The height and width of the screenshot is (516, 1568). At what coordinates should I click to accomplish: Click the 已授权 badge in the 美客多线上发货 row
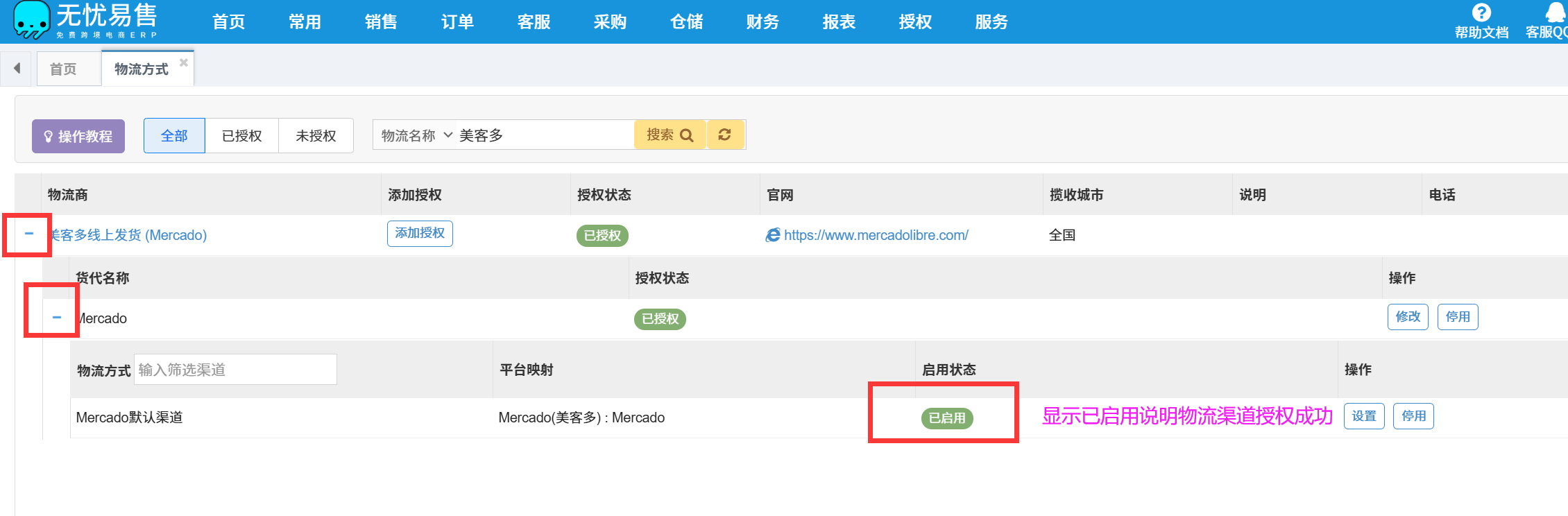pyautogui.click(x=602, y=235)
